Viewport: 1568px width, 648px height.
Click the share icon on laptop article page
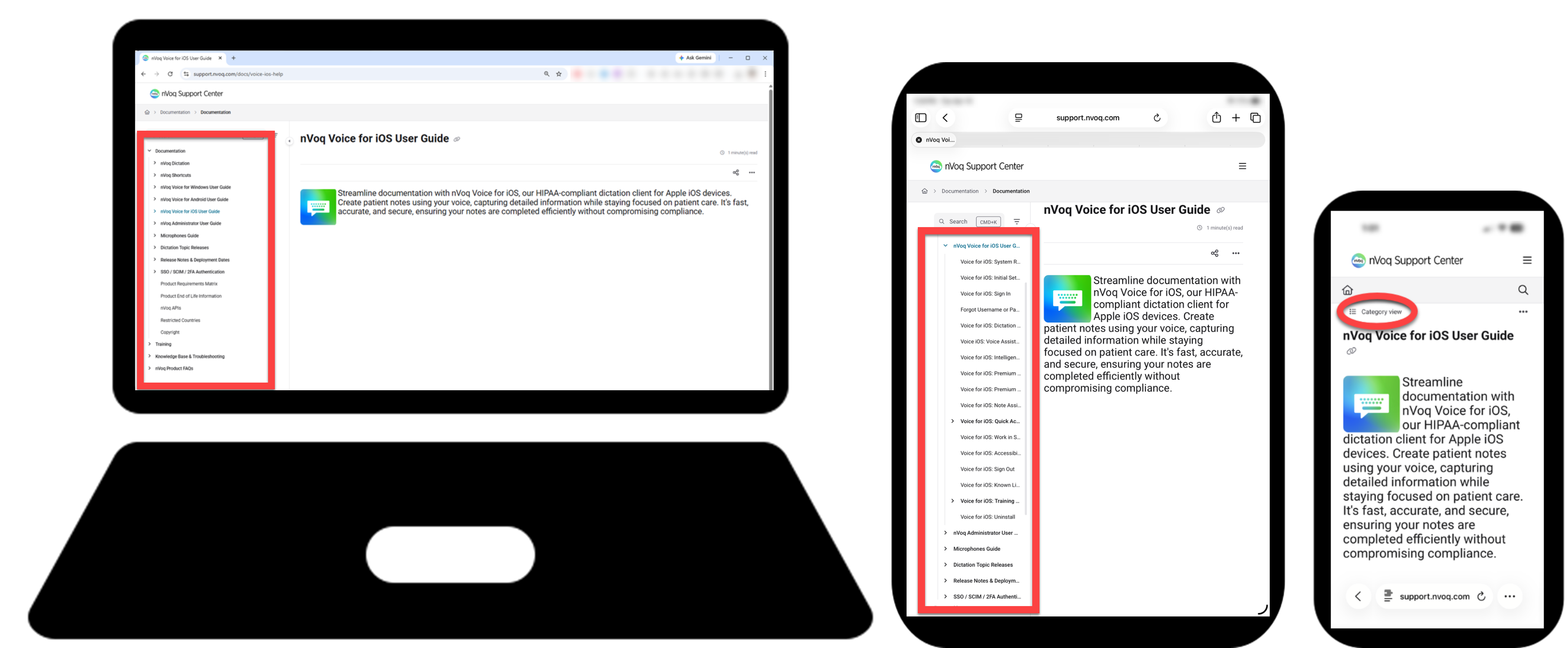tap(735, 173)
